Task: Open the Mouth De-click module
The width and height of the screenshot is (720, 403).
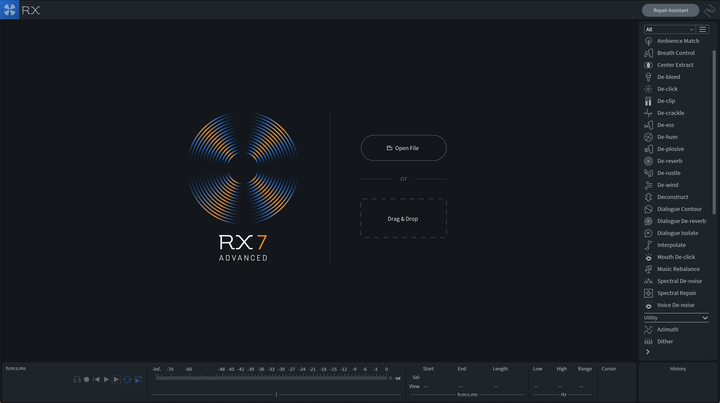Action: [x=676, y=257]
